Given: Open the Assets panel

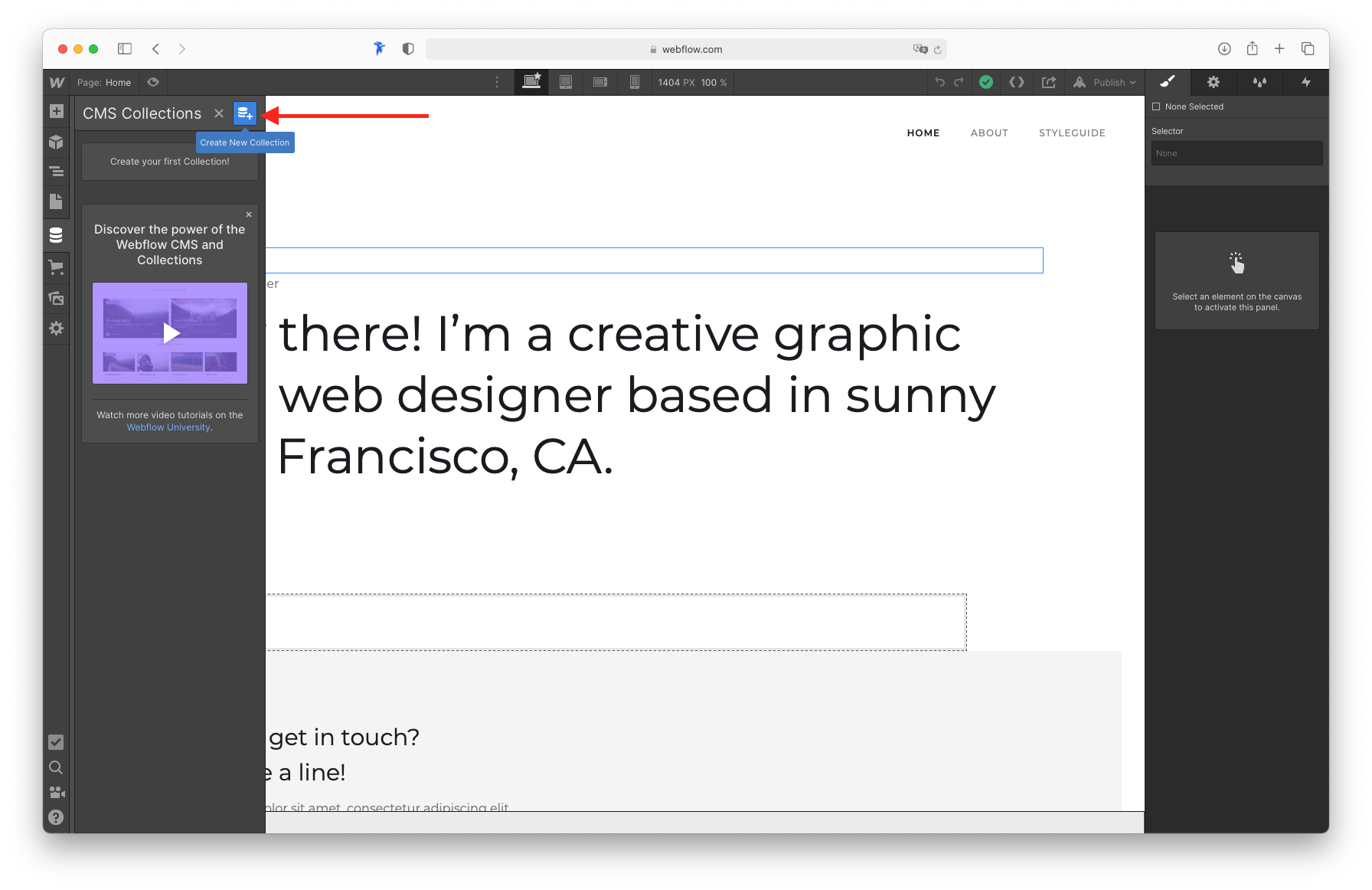Looking at the screenshot, I should coord(56,299).
